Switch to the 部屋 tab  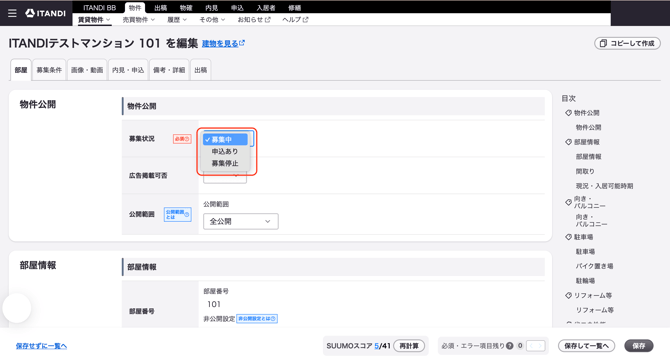tap(21, 70)
